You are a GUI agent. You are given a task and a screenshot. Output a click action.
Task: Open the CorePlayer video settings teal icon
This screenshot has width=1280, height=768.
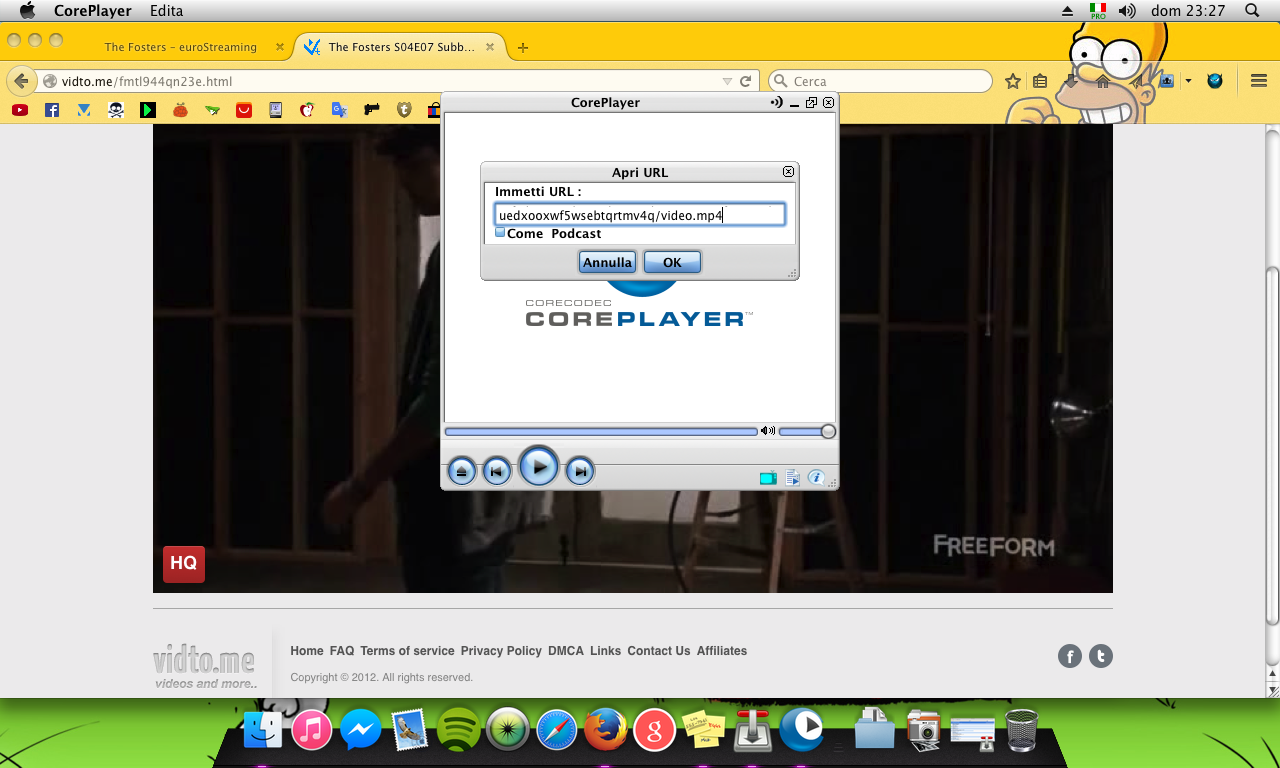(x=768, y=478)
